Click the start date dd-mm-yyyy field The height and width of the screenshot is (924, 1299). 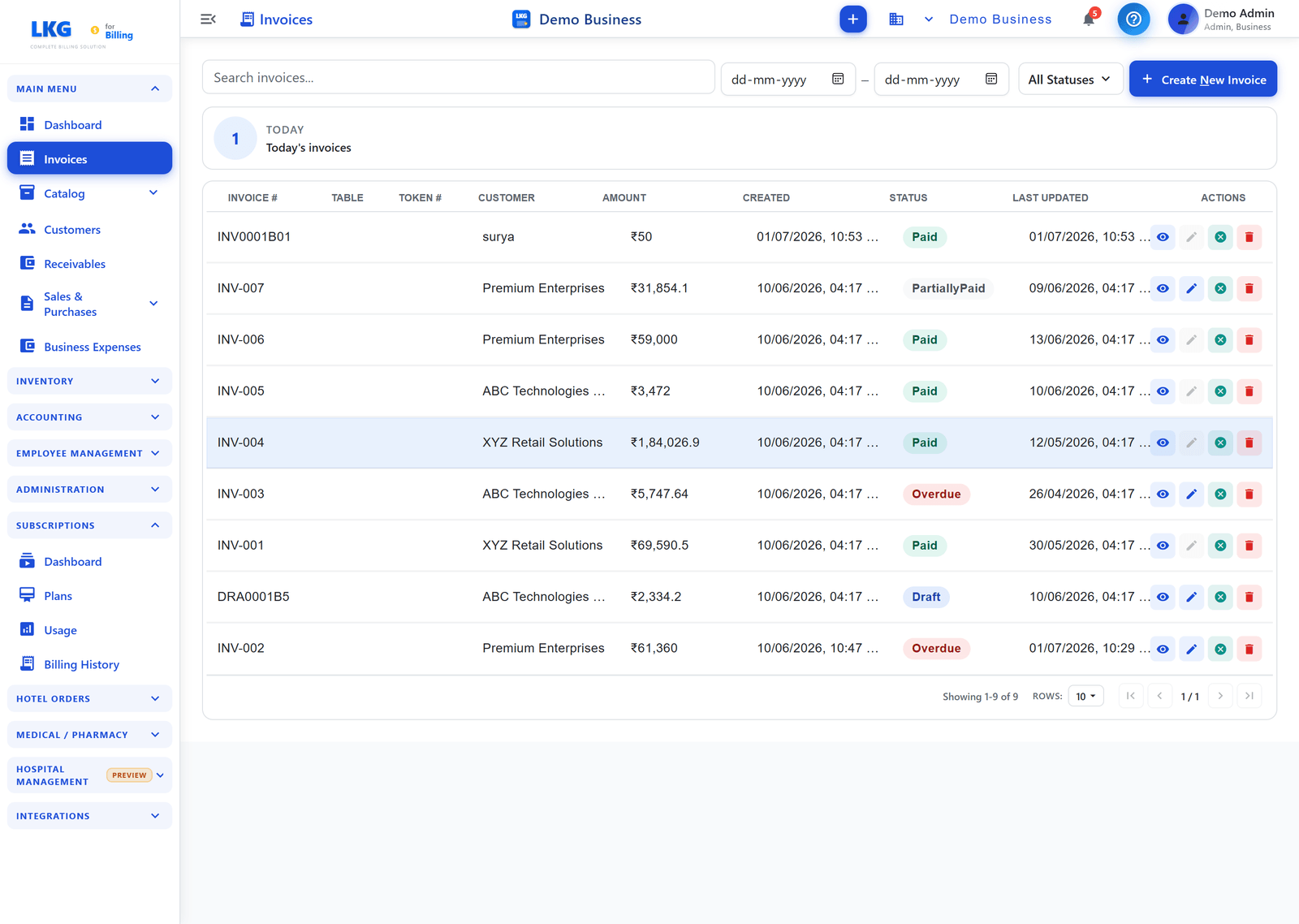788,79
